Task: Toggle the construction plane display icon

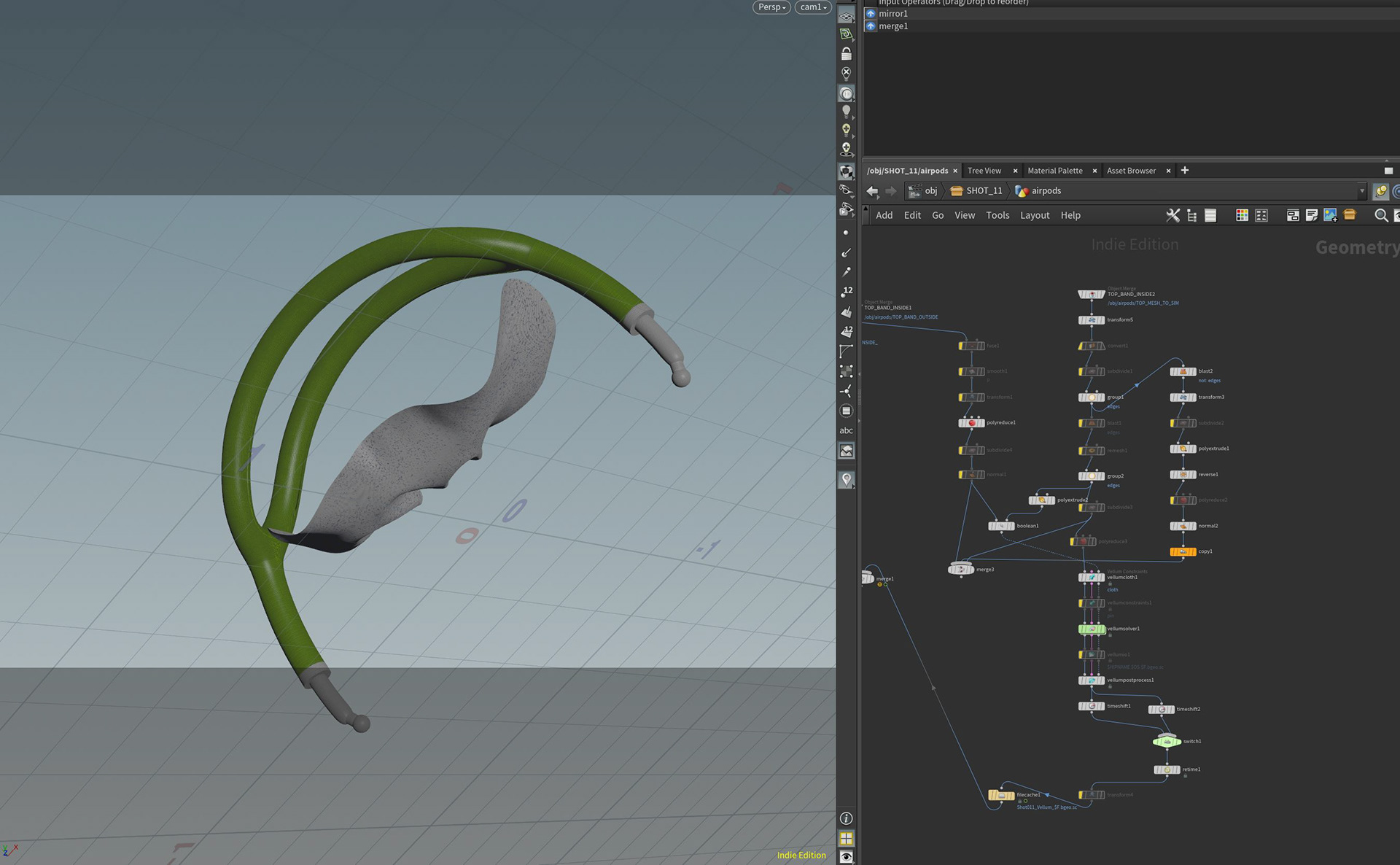Action: 846,15
